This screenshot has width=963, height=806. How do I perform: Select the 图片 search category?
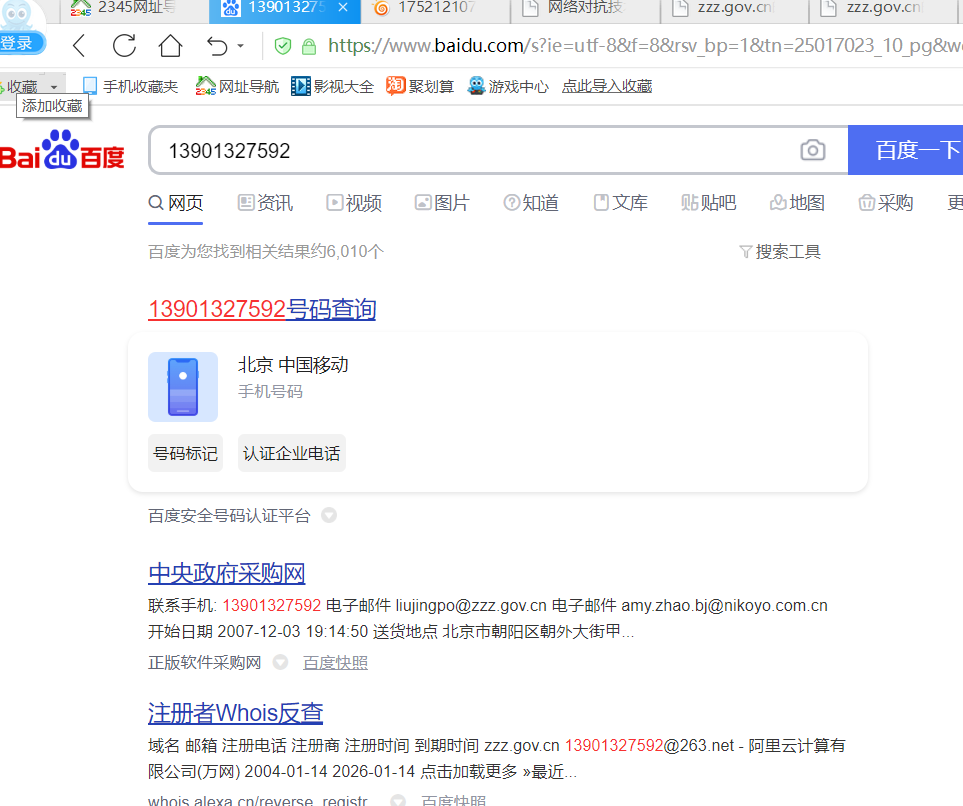click(442, 203)
